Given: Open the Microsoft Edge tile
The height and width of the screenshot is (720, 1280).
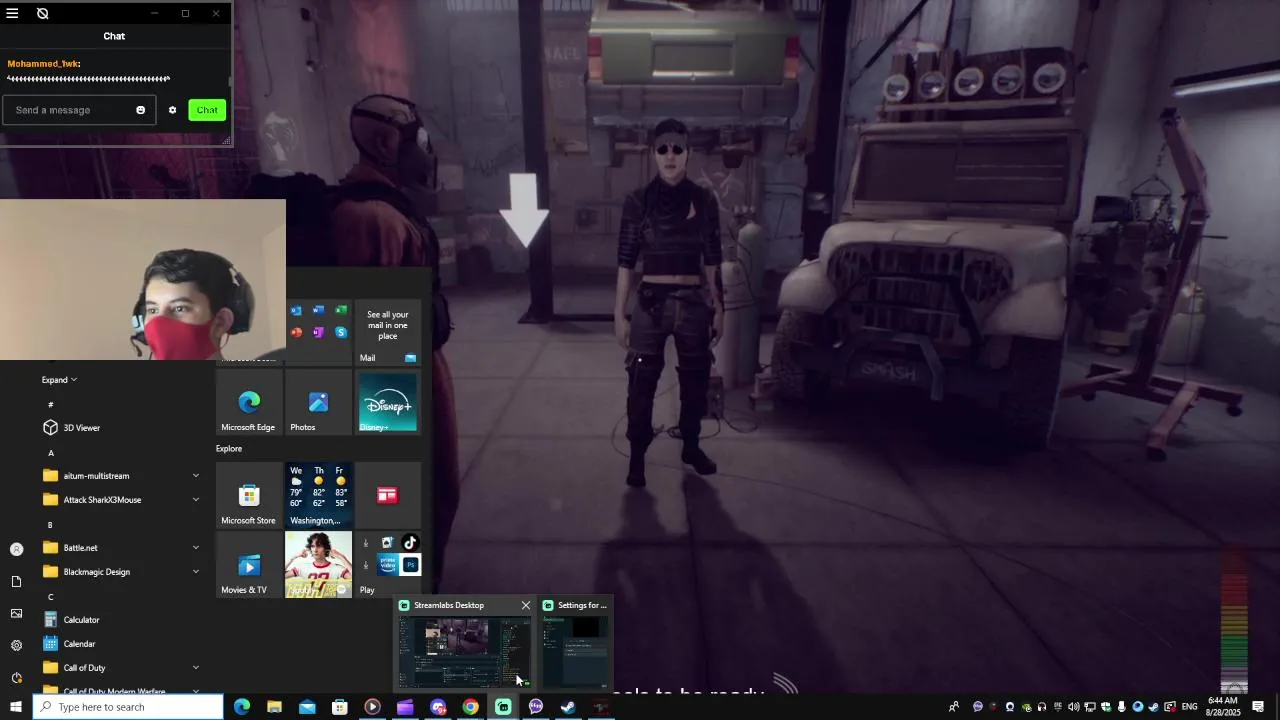Looking at the screenshot, I should pyautogui.click(x=249, y=402).
